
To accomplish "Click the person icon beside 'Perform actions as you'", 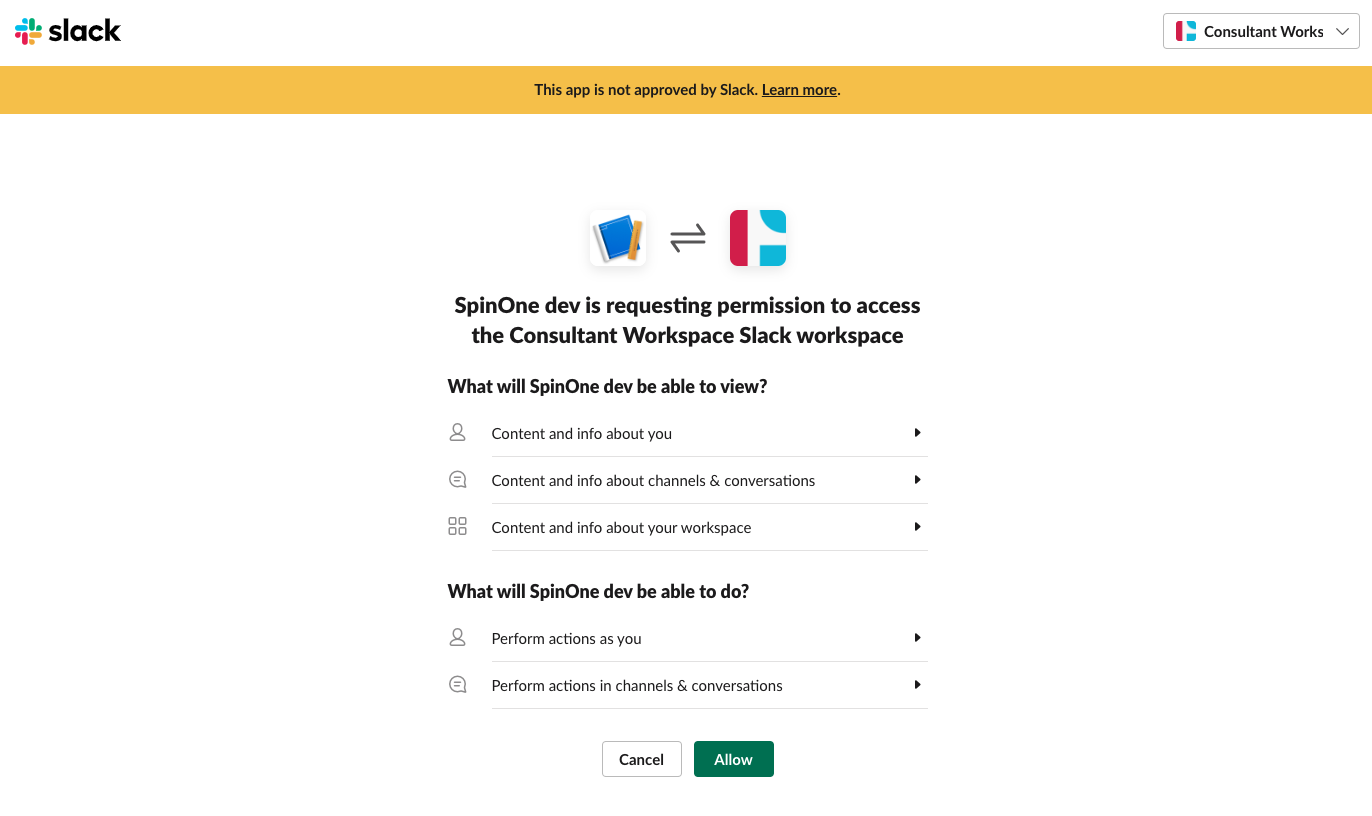I will [x=458, y=638].
